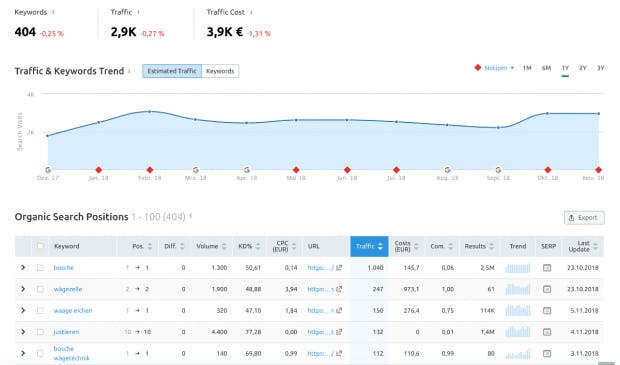Open the bosche wägetechnik keyword link

click(x=72, y=353)
